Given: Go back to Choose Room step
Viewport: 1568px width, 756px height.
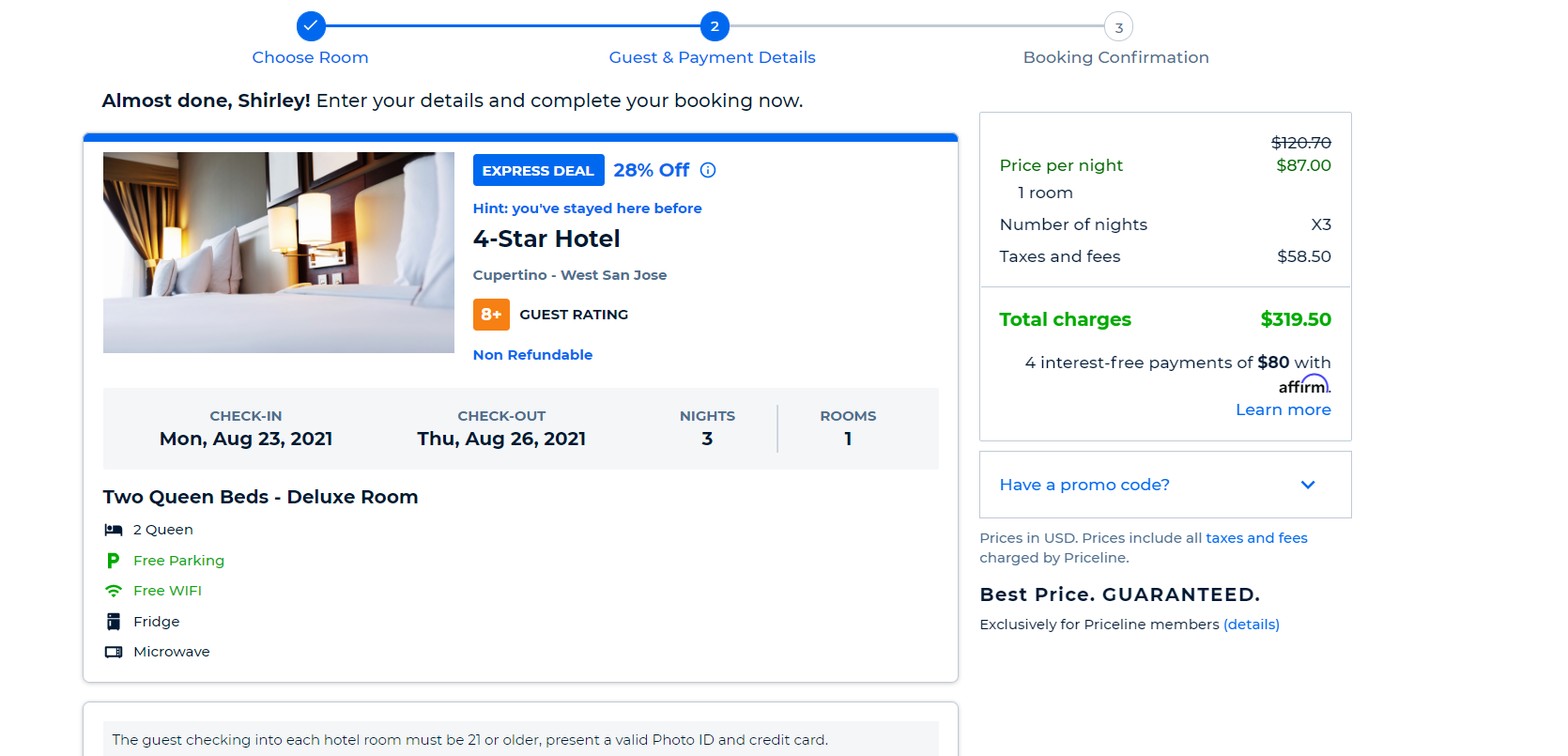Looking at the screenshot, I should pyautogui.click(x=310, y=57).
